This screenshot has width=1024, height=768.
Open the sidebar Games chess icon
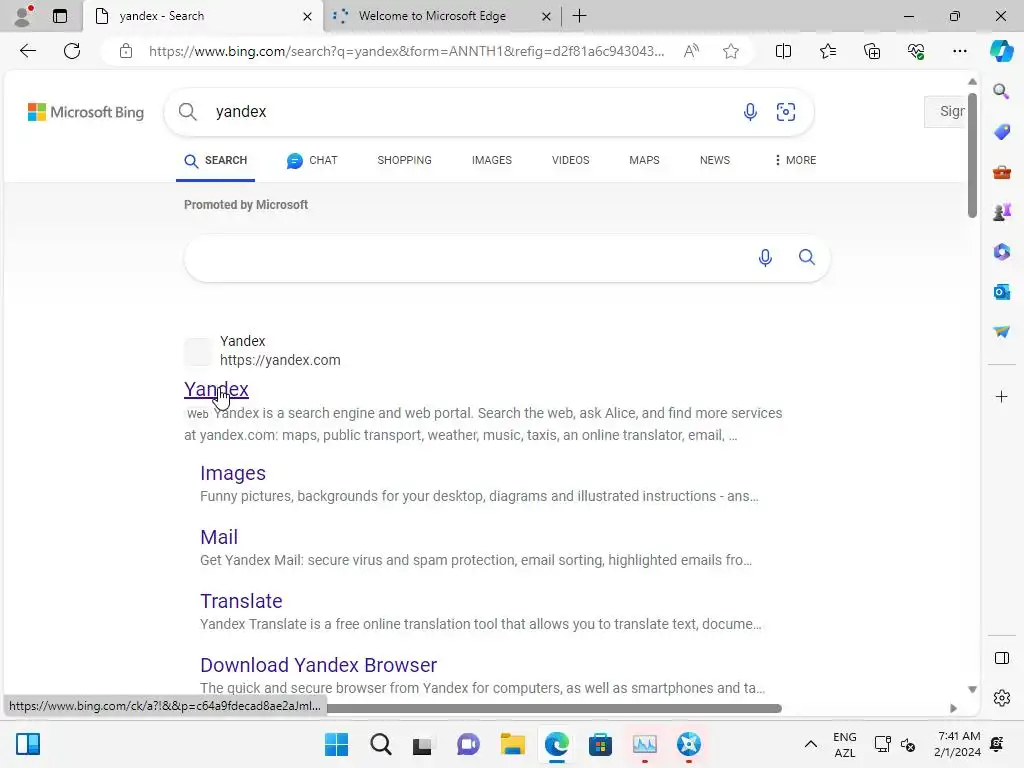tap(1001, 212)
